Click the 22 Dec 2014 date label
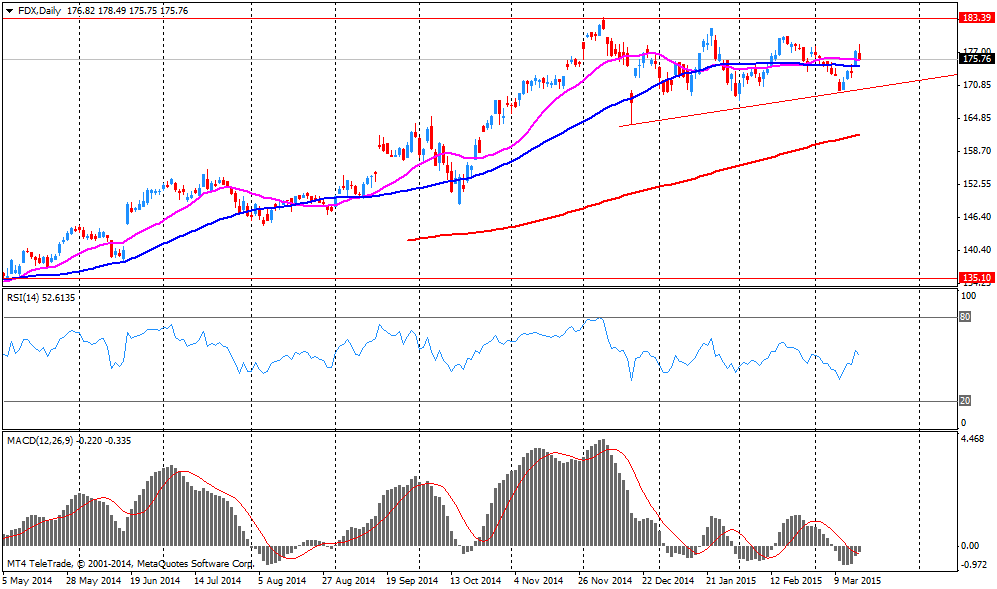The width and height of the screenshot is (997, 589). point(668,581)
